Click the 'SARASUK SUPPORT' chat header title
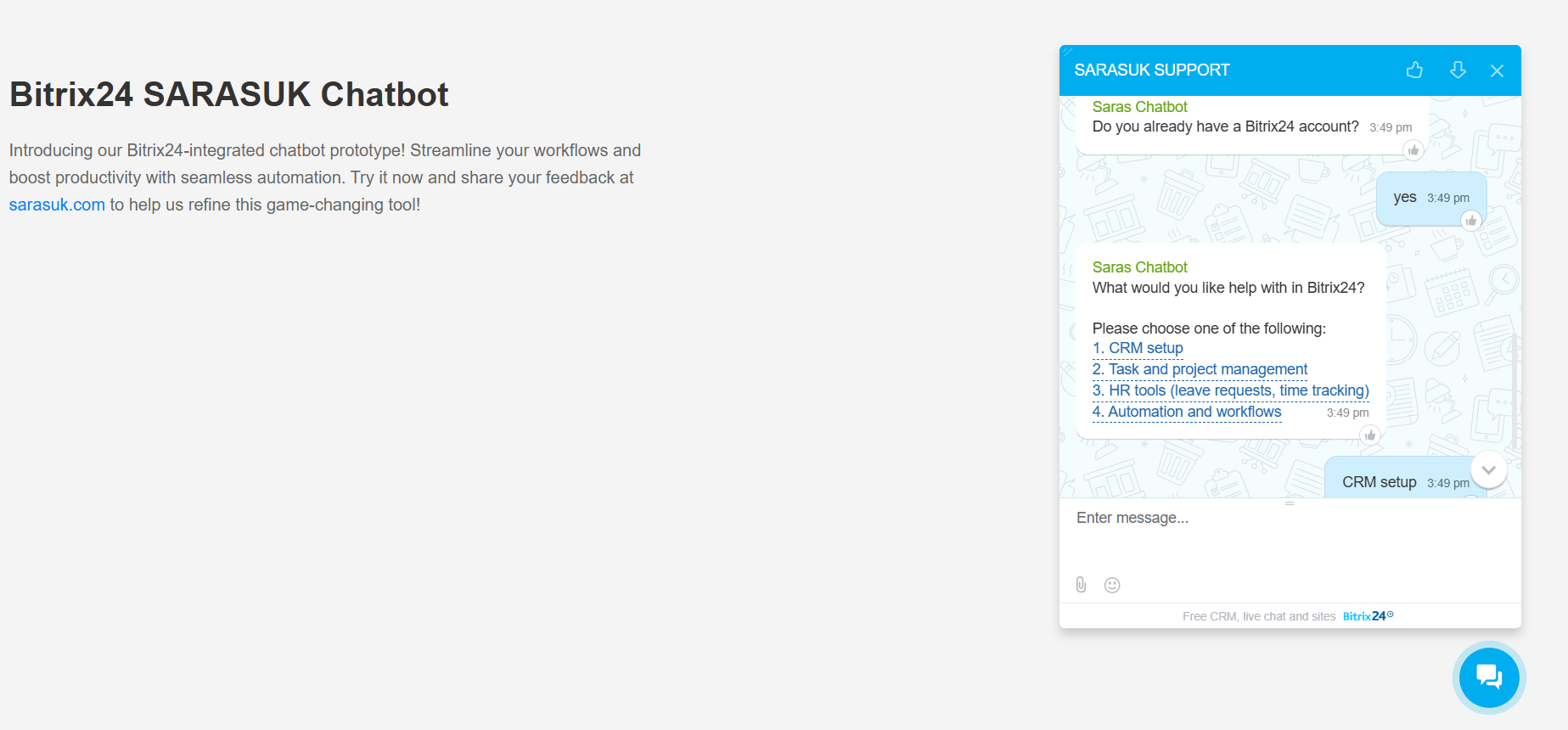1568x730 pixels. [1152, 70]
